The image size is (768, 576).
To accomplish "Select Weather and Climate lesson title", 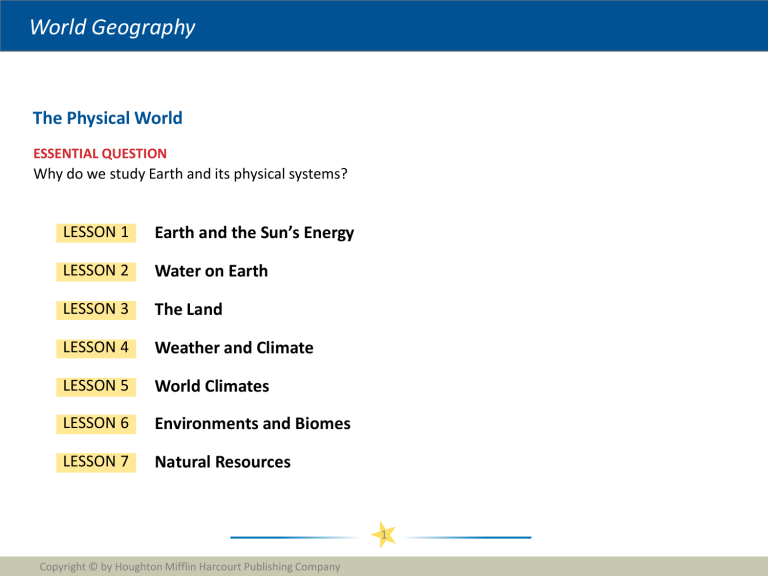I will (233, 348).
